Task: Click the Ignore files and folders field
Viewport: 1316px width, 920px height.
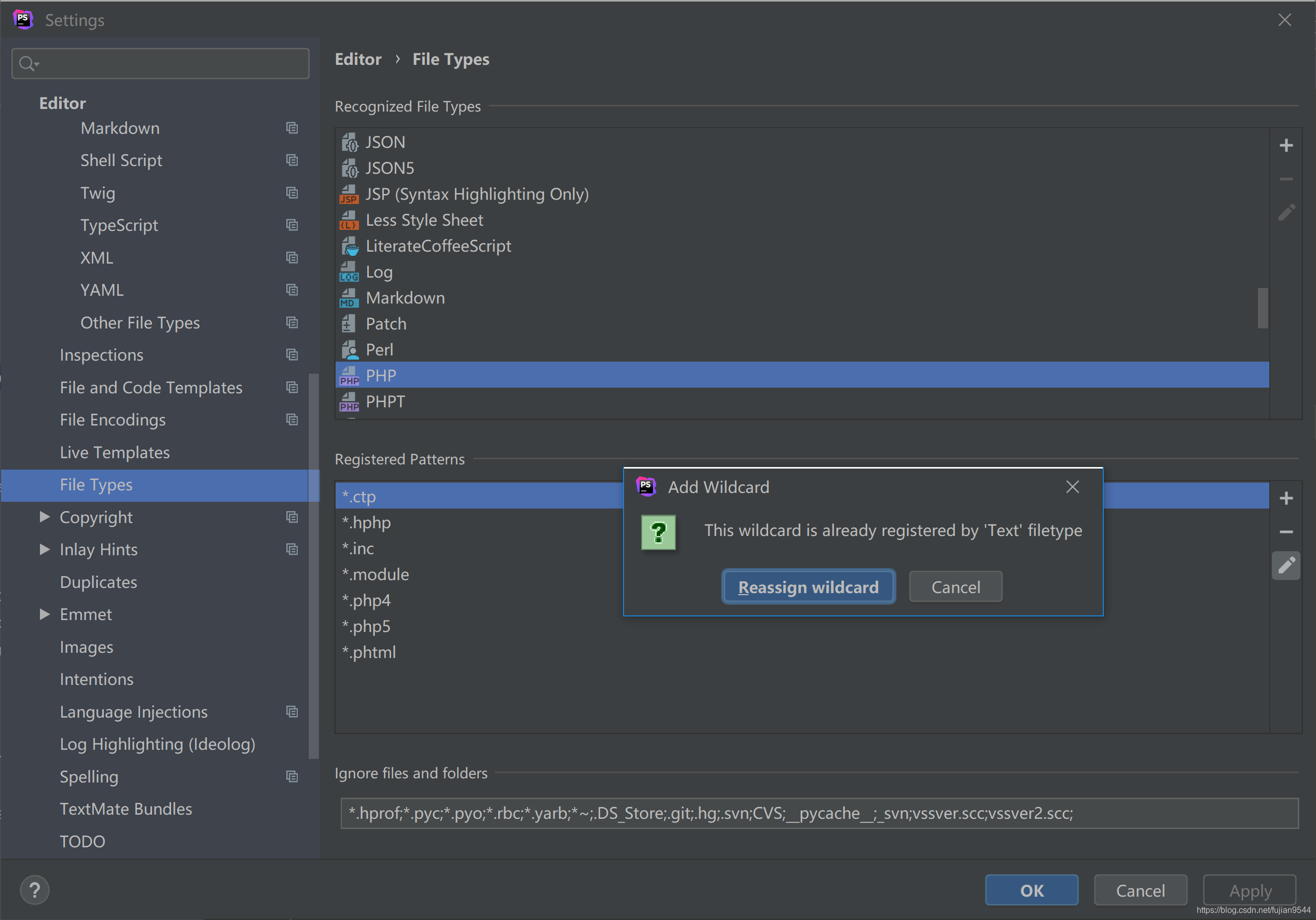Action: tap(819, 813)
